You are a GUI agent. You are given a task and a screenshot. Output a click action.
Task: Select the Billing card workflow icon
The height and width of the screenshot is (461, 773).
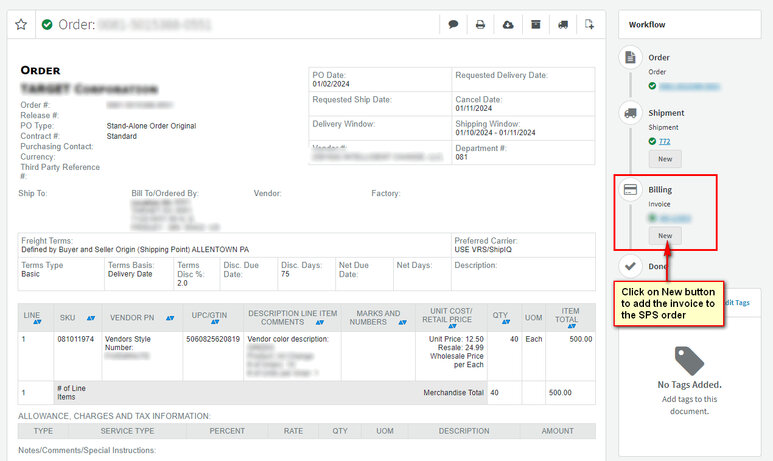[630, 190]
